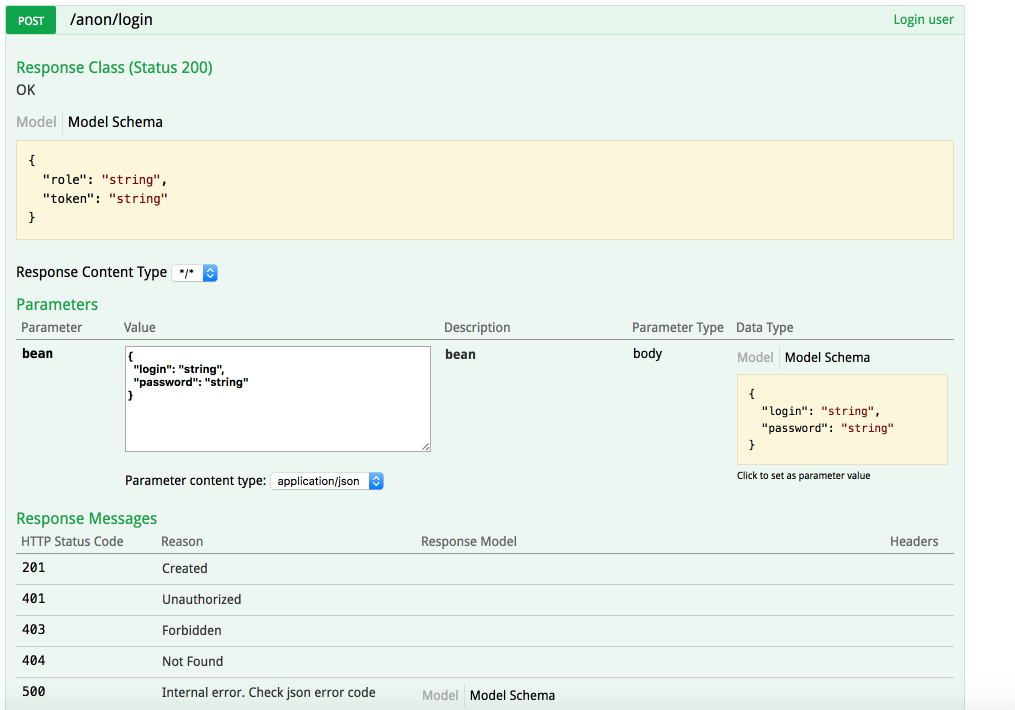Click the Login user link

point(923,20)
